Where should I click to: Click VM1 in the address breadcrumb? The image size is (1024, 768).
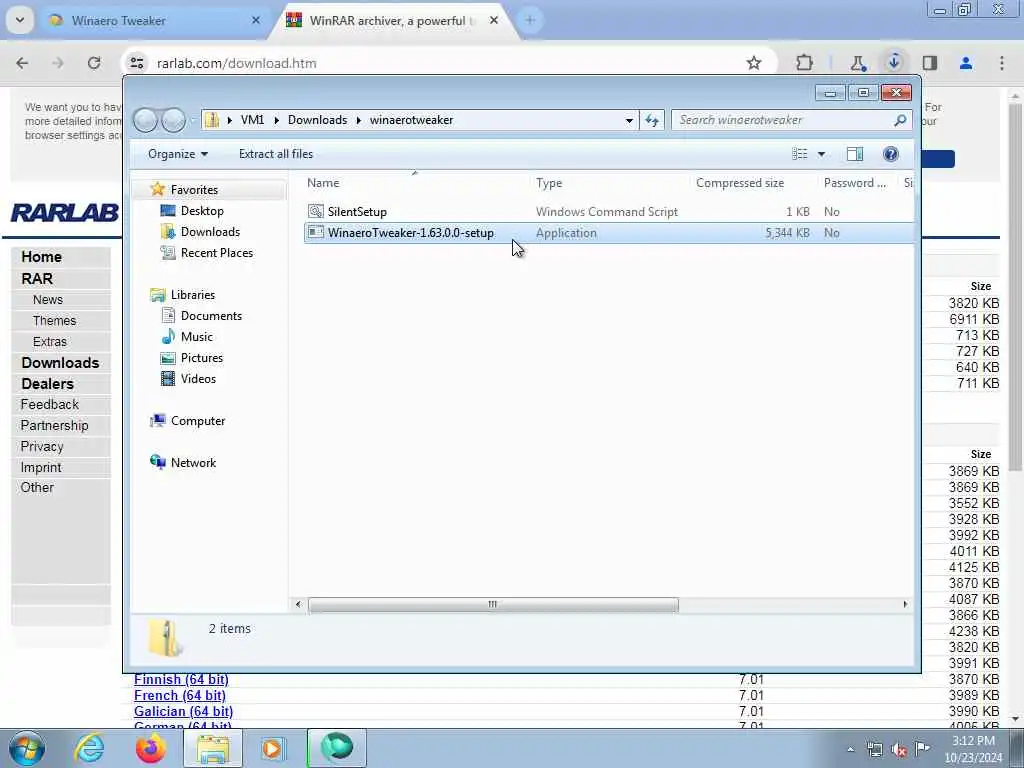click(252, 120)
